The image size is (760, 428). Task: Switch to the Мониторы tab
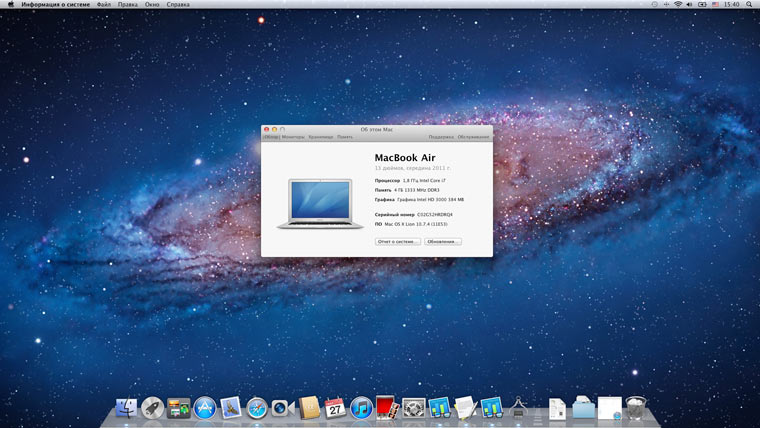point(293,137)
